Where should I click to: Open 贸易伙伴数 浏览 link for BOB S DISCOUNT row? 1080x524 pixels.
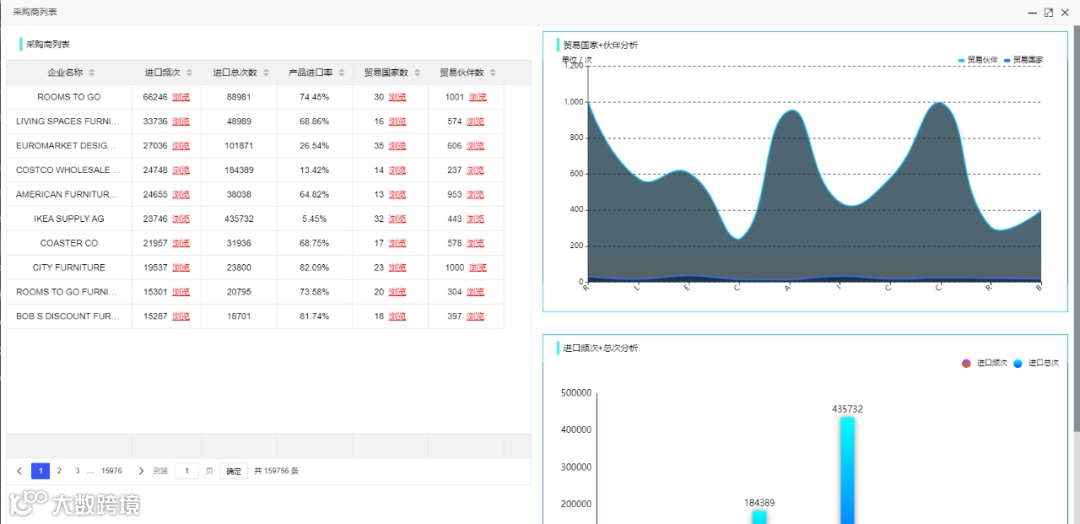[475, 316]
